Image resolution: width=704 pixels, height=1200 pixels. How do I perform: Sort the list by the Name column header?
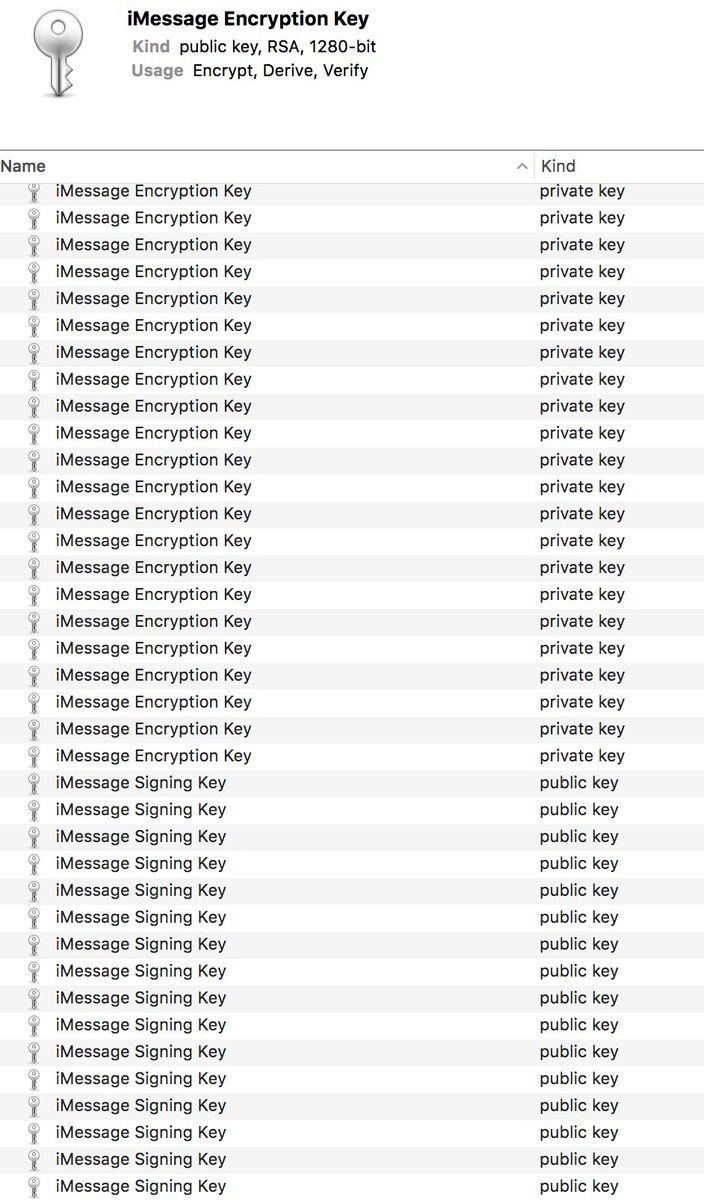[23, 167]
